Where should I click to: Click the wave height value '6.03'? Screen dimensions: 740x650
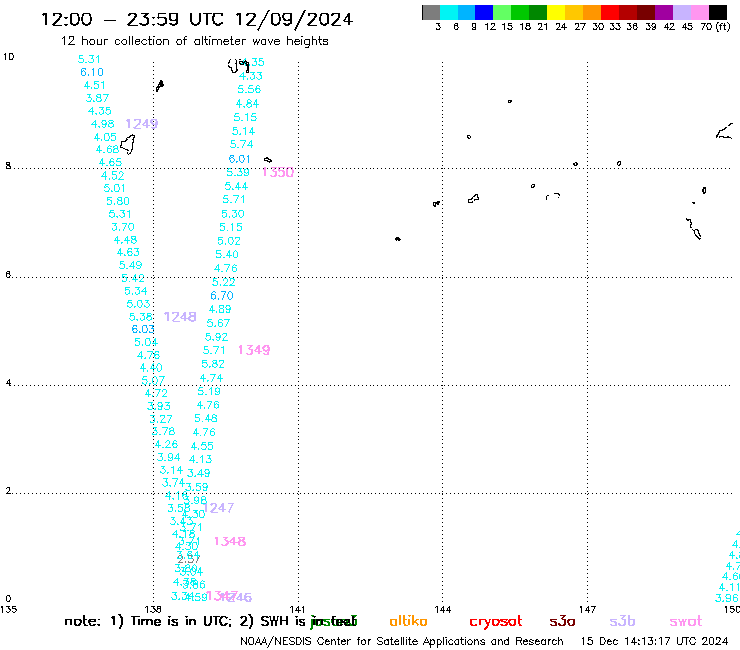click(x=143, y=329)
